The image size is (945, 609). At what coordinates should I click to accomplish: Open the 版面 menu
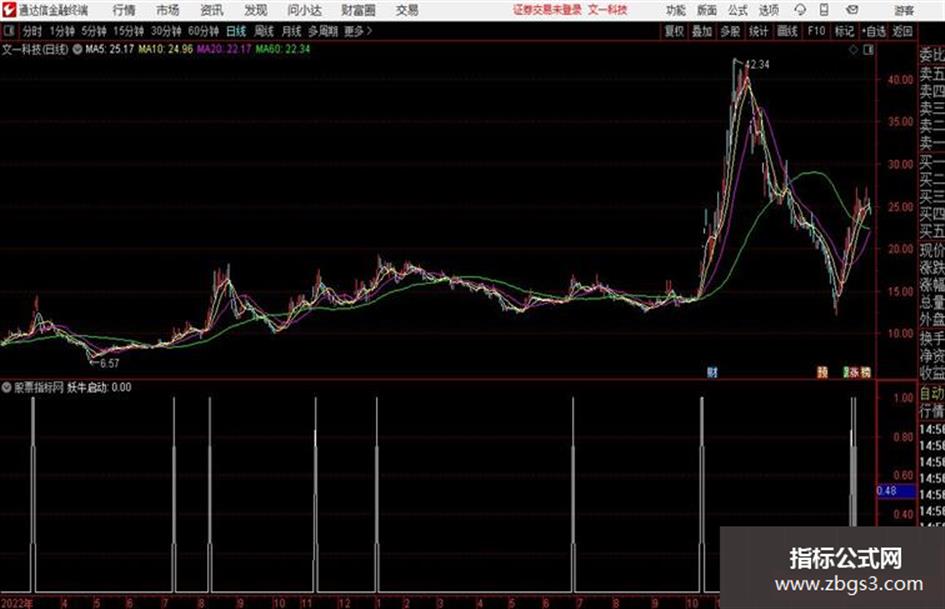707,10
